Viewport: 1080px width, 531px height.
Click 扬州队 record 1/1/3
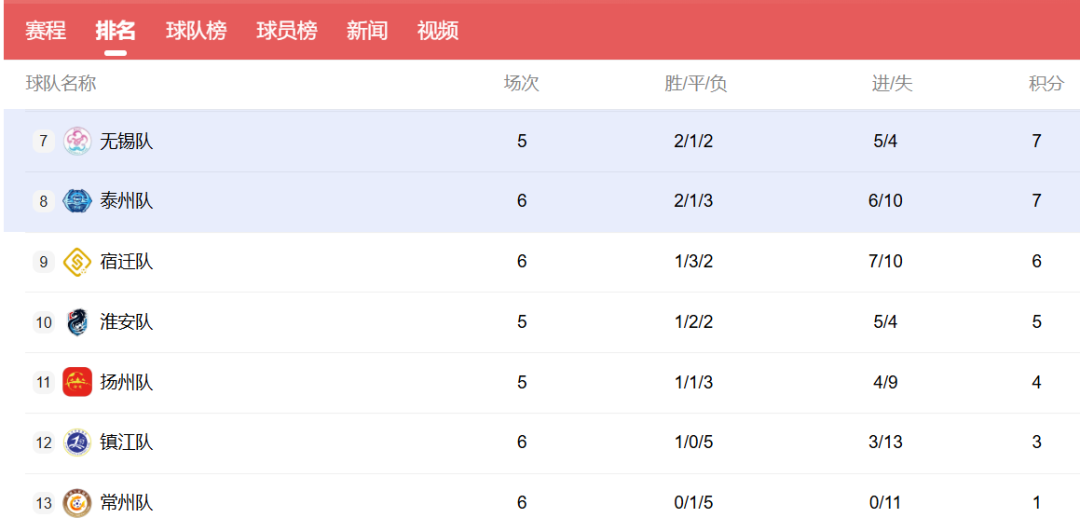point(693,382)
